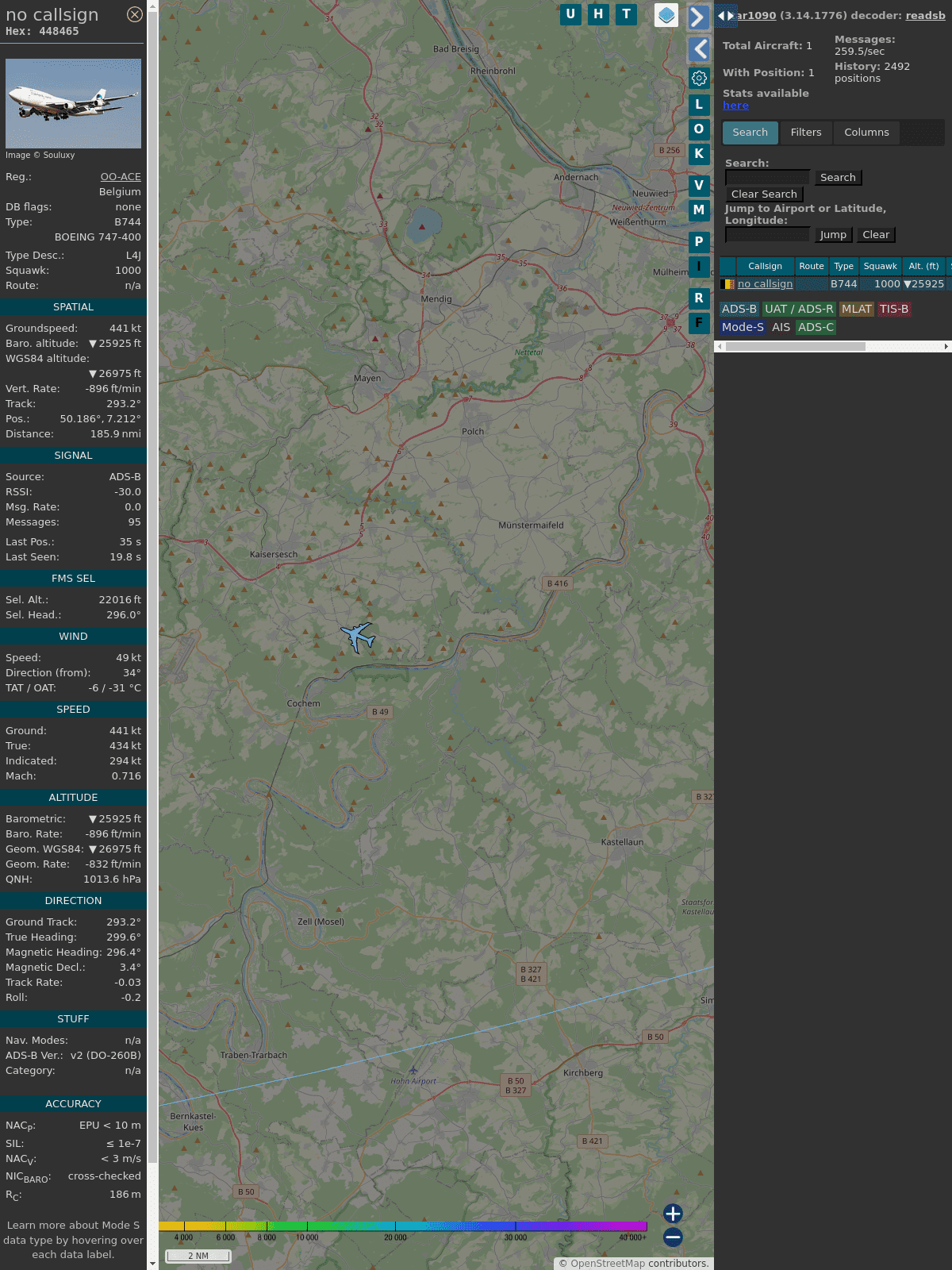Screen dimensions: 952x1270
Task: Open the OO-ACE registration link
Action: (x=121, y=177)
